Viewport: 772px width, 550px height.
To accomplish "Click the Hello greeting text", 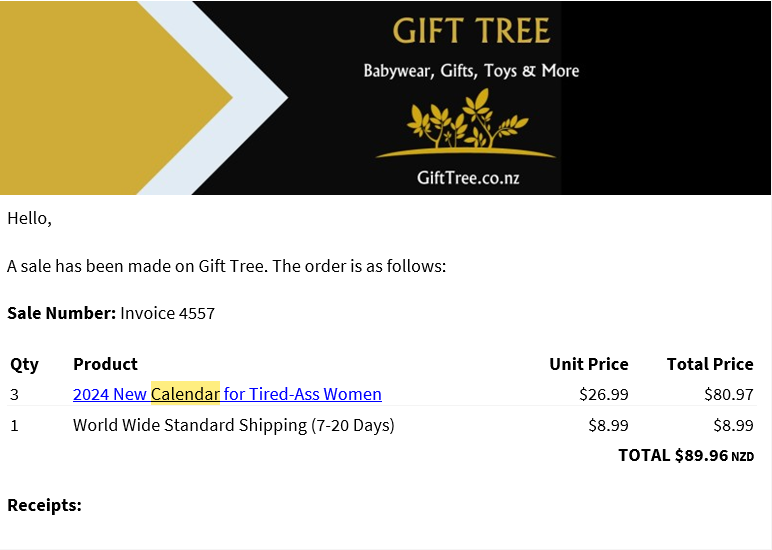I will 29,218.
